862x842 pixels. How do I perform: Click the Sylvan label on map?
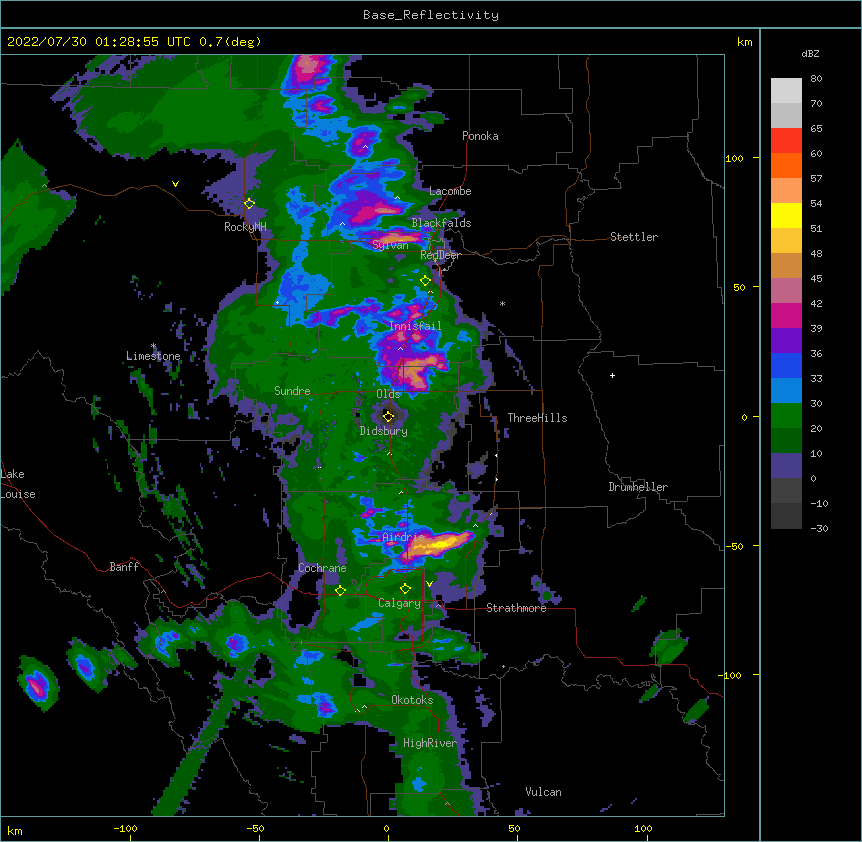(390, 245)
